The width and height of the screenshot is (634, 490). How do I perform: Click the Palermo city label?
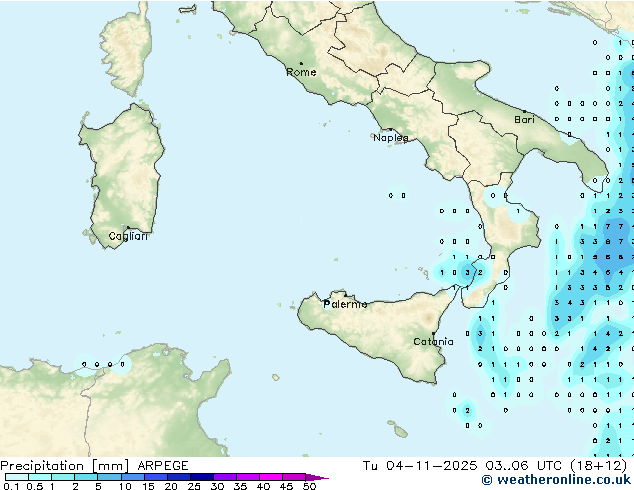[345, 304]
